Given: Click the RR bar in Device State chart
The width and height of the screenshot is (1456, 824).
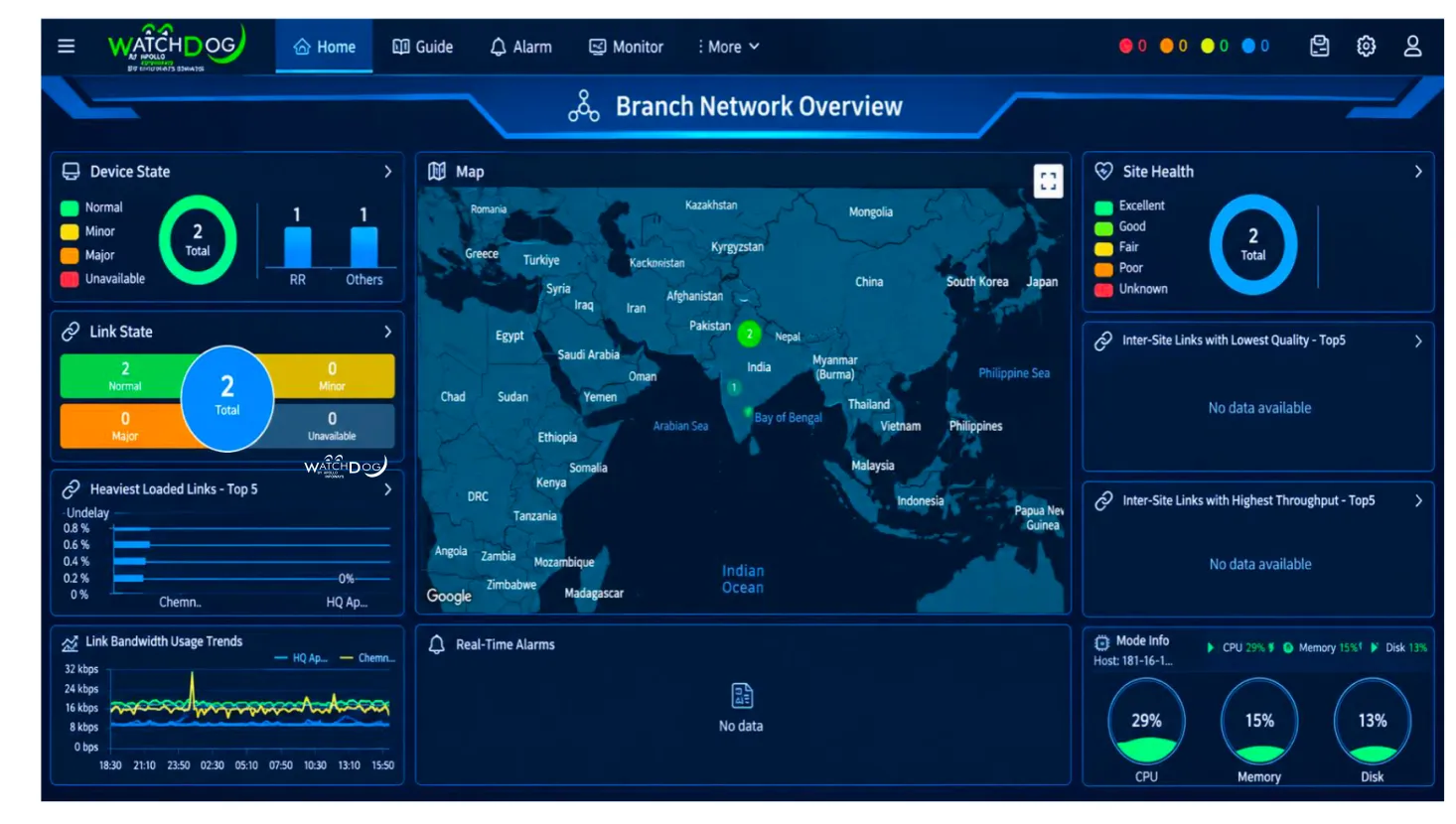Looking at the screenshot, I should click(x=298, y=247).
